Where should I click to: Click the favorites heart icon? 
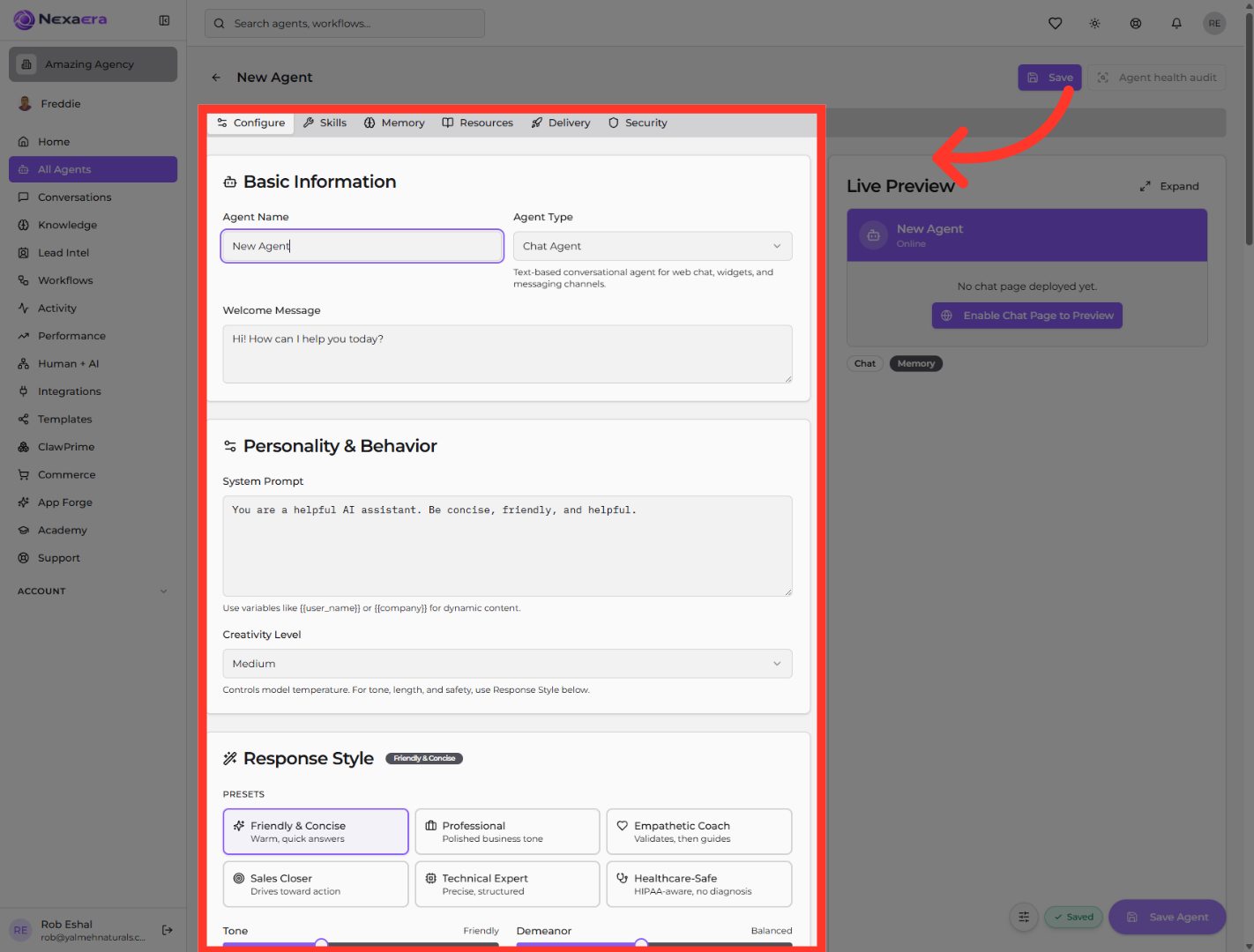(x=1055, y=24)
